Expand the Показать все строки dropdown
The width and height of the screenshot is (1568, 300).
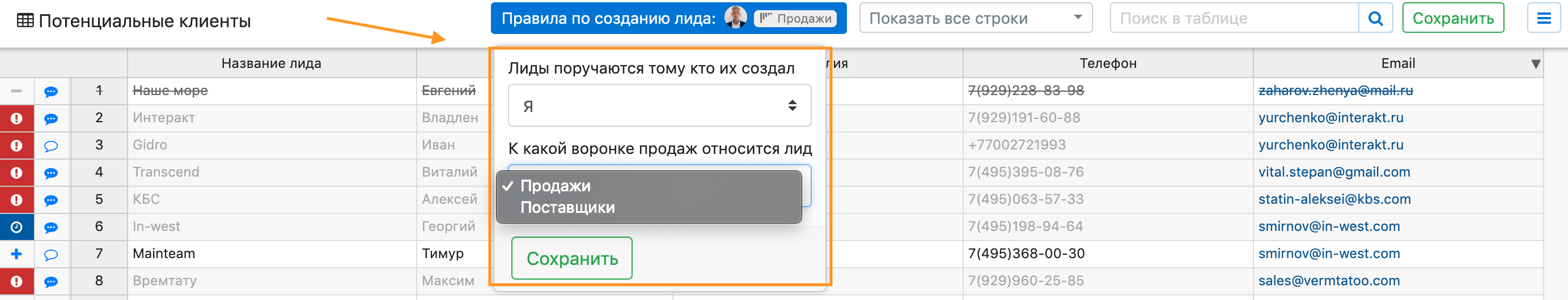coord(975,18)
